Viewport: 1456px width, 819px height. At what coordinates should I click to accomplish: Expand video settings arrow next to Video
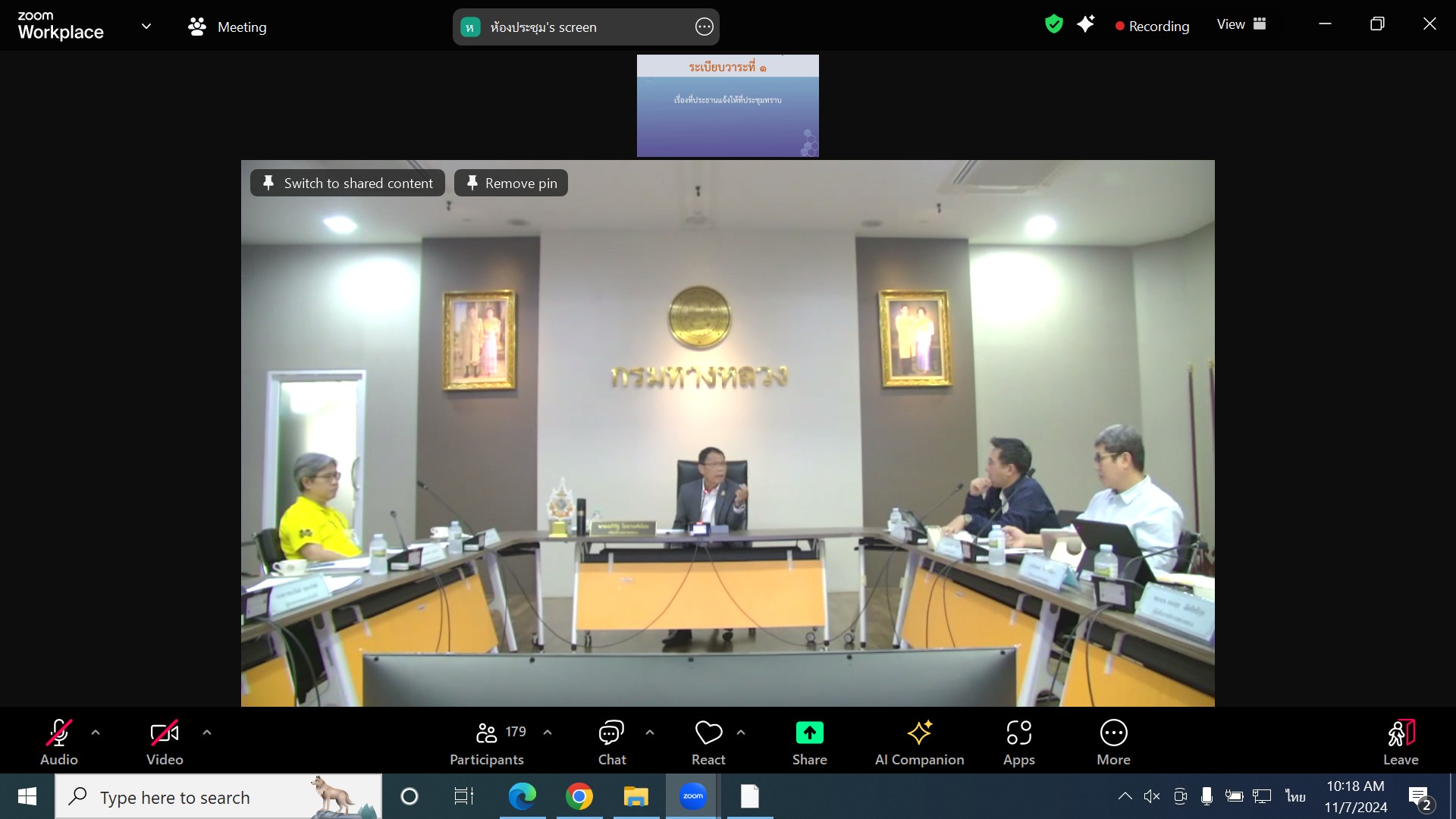tap(207, 733)
